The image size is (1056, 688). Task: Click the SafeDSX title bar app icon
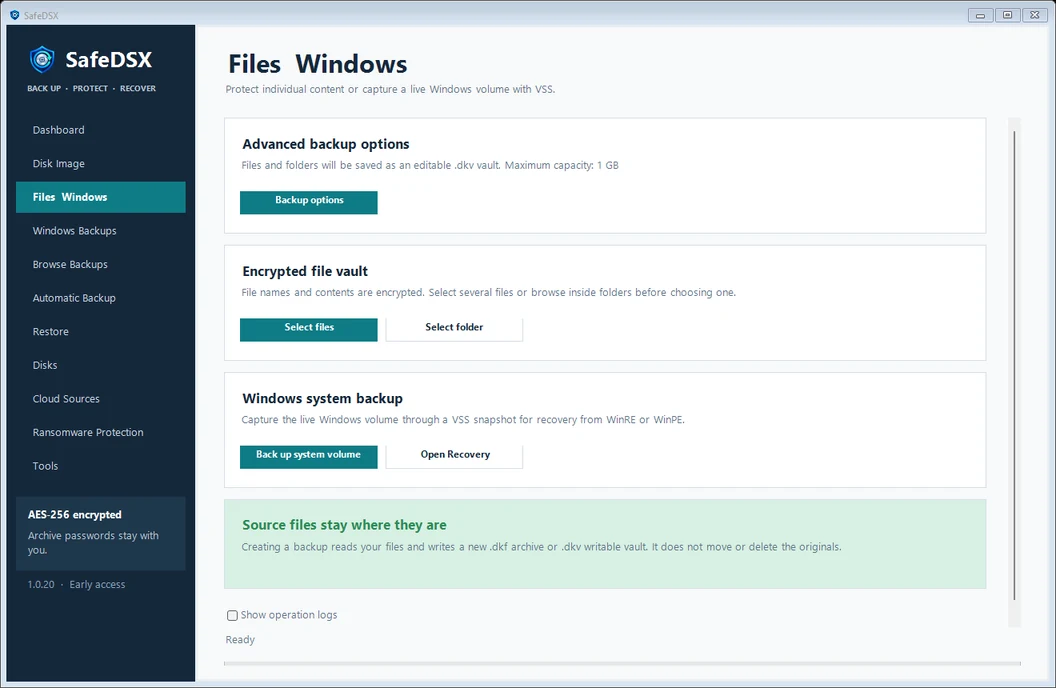[14, 15]
